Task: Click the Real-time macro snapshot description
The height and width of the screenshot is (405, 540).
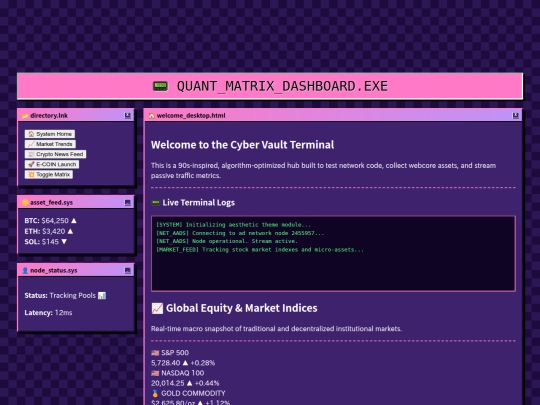Action: pyautogui.click(x=276, y=329)
